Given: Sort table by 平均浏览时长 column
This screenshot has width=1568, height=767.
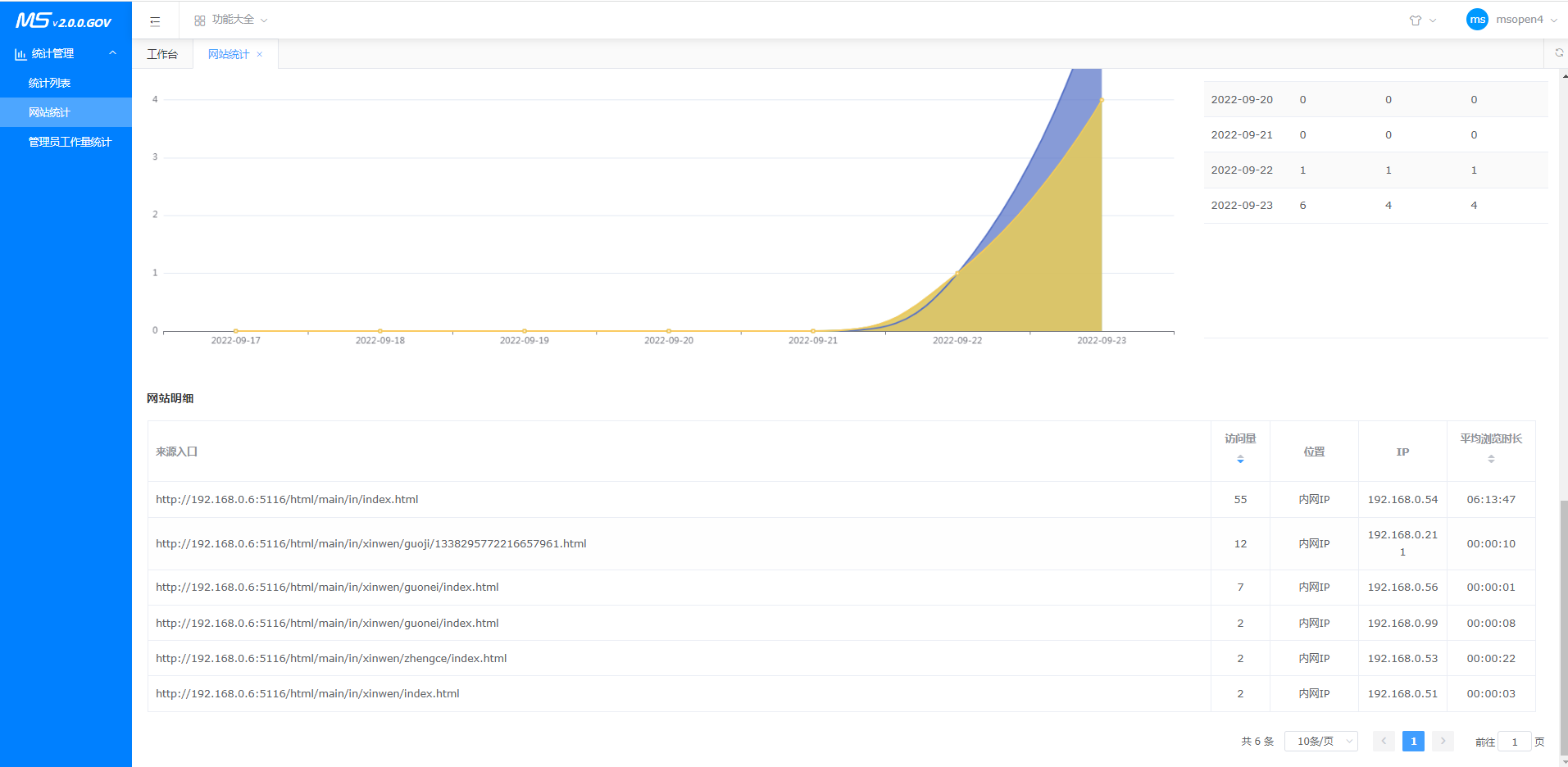Looking at the screenshot, I should click(1491, 459).
